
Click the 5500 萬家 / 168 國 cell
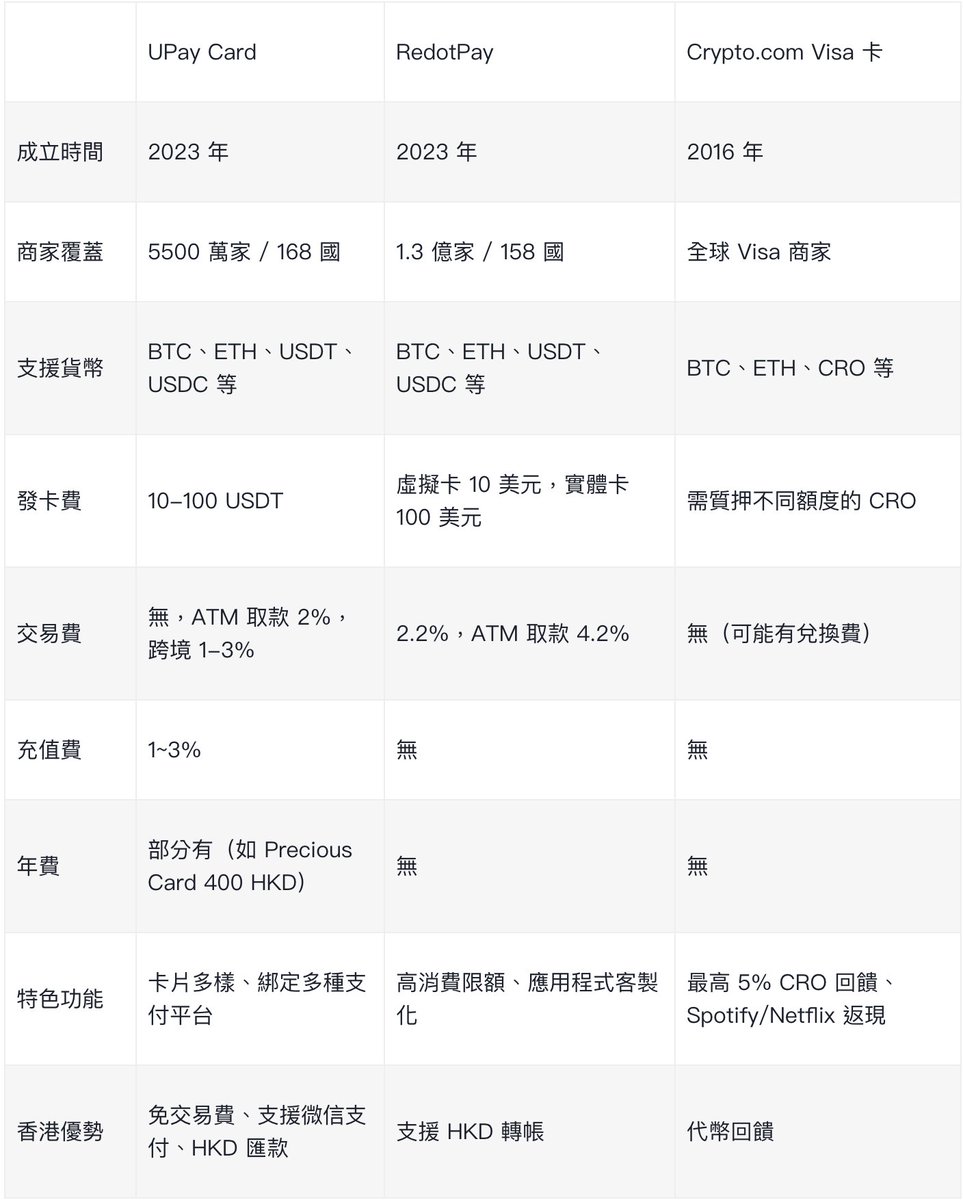pyautogui.click(x=244, y=252)
